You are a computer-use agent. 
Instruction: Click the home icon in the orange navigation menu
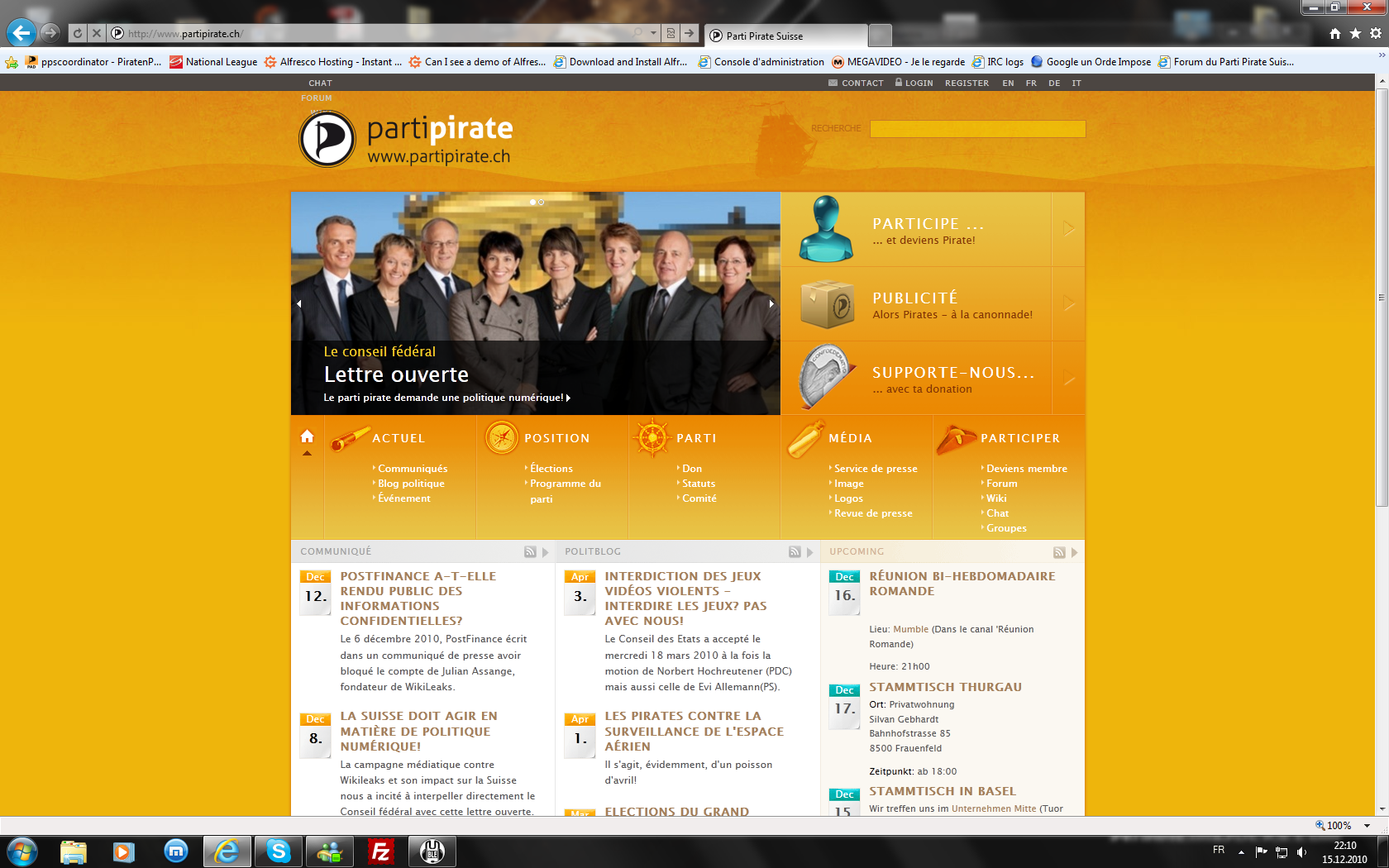pyautogui.click(x=307, y=436)
